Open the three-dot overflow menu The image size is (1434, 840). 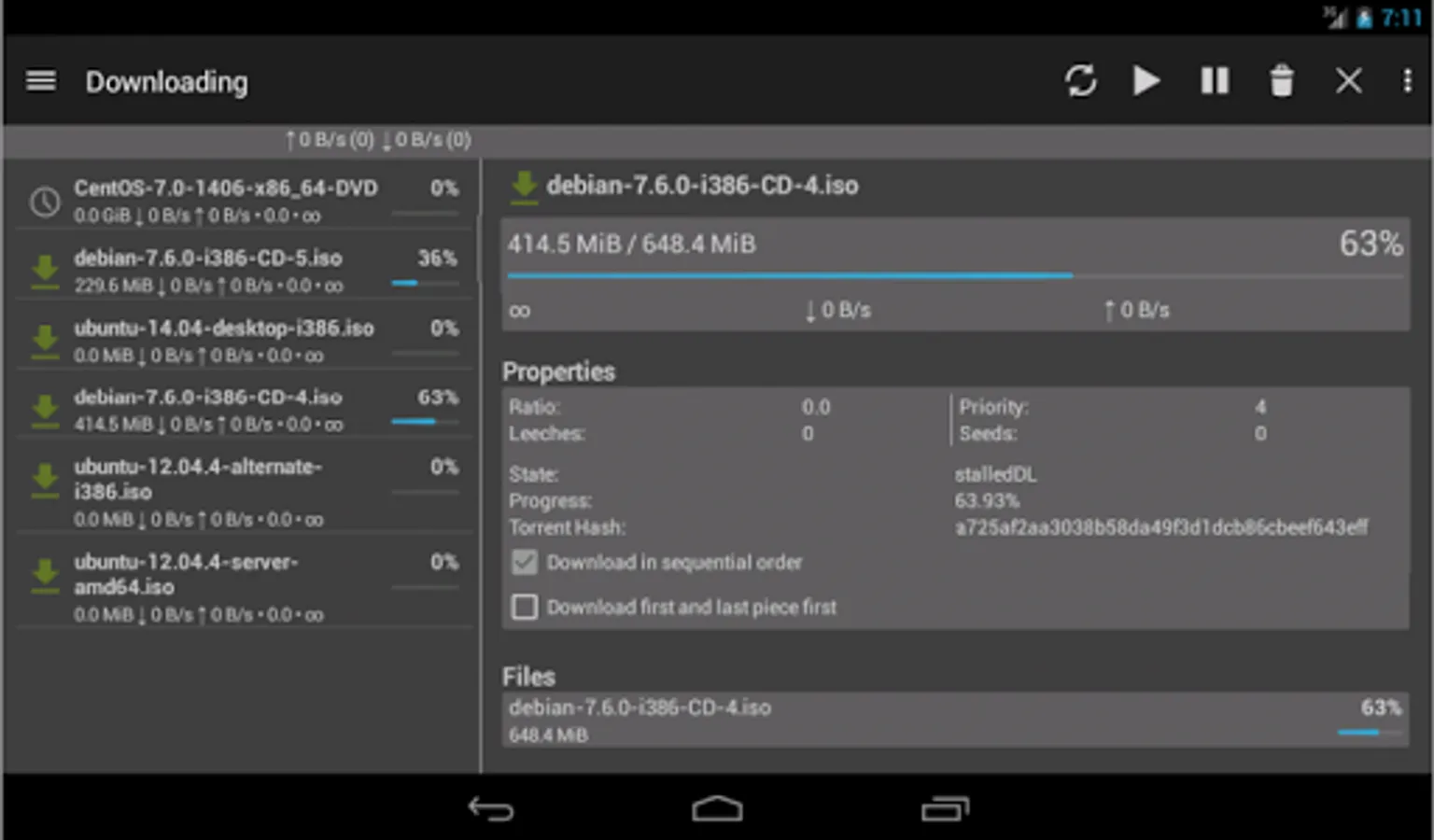[1407, 81]
